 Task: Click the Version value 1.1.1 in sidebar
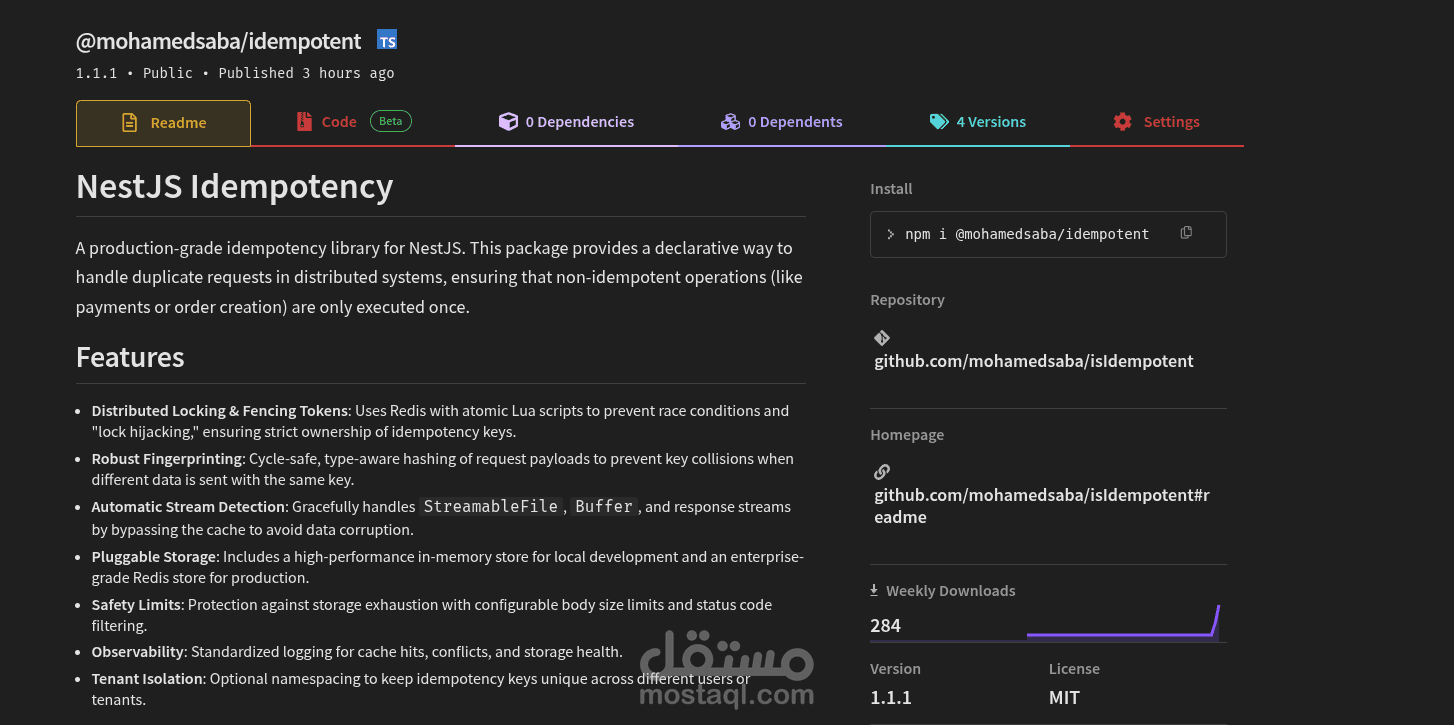click(x=891, y=697)
